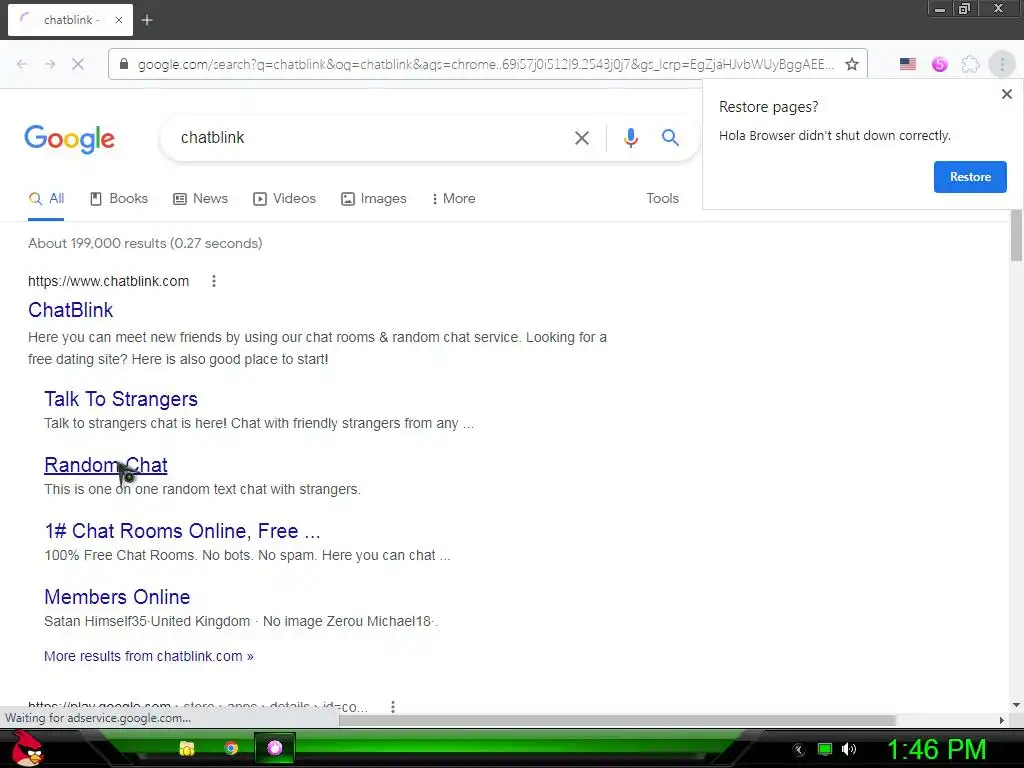The image size is (1024, 768).
Task: Open options for the chatblink.com result
Action: [214, 281]
